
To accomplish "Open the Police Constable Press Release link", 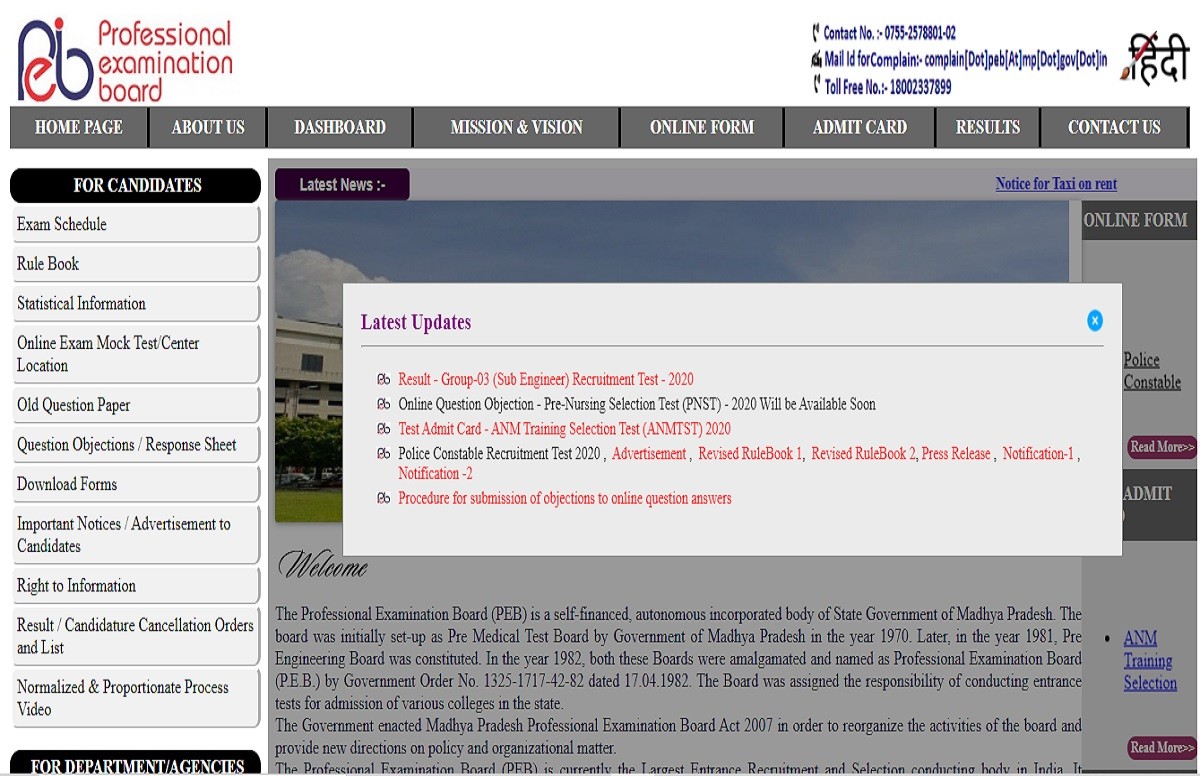I will pos(956,454).
